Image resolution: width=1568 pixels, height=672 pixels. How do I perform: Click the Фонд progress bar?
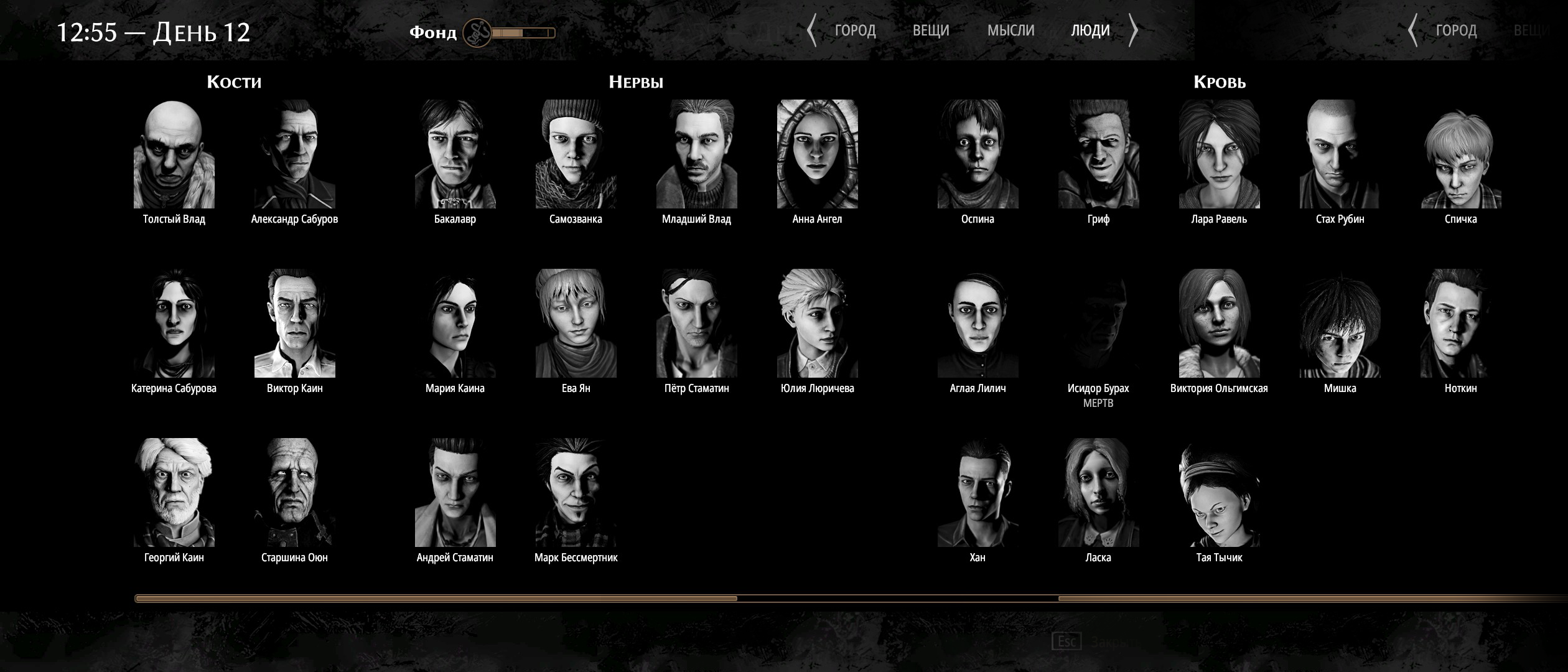523,33
